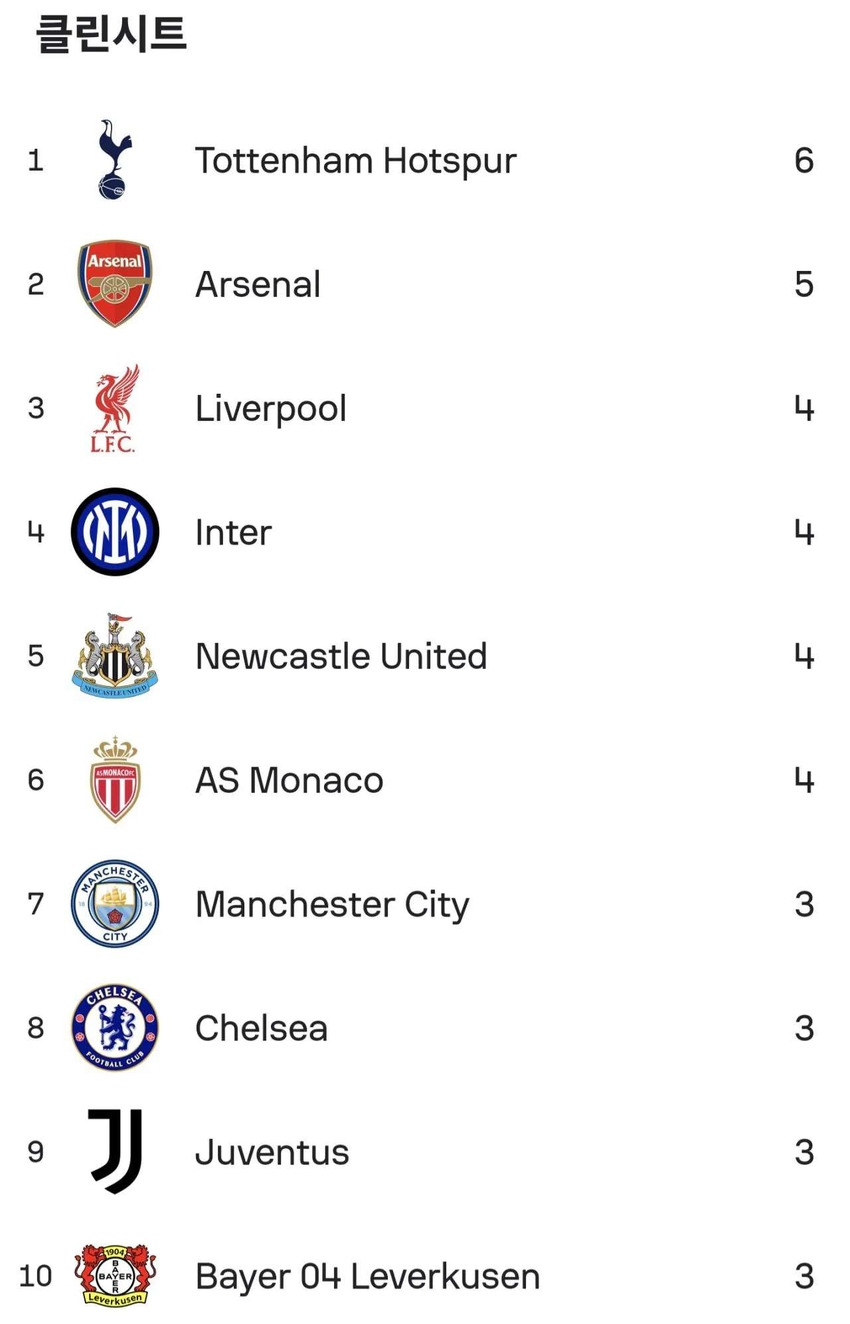Tap the Newcastle United badge

(115, 656)
